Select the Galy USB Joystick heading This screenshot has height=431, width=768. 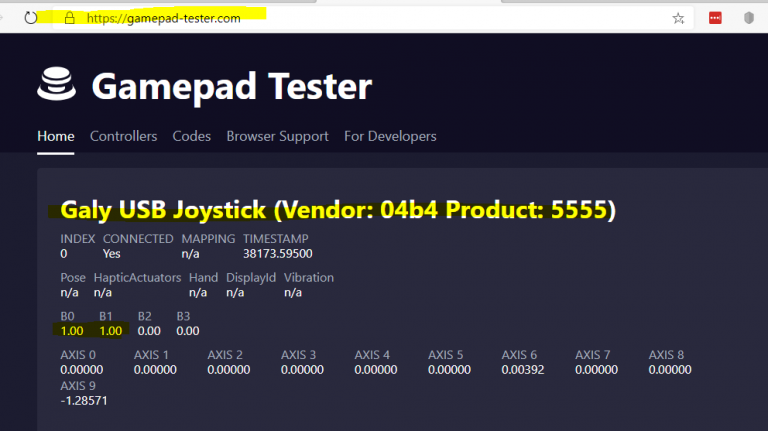pyautogui.click(x=338, y=210)
